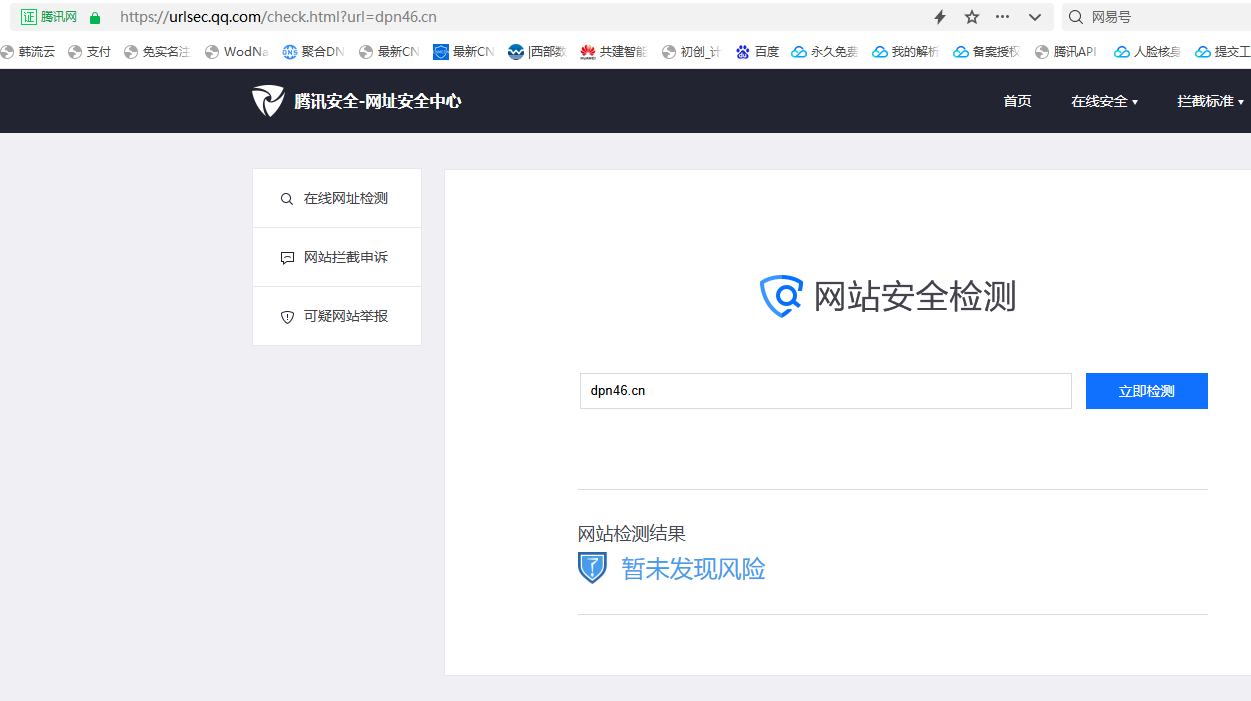Click the 立即检测 button
The height and width of the screenshot is (701, 1251).
tap(1147, 391)
